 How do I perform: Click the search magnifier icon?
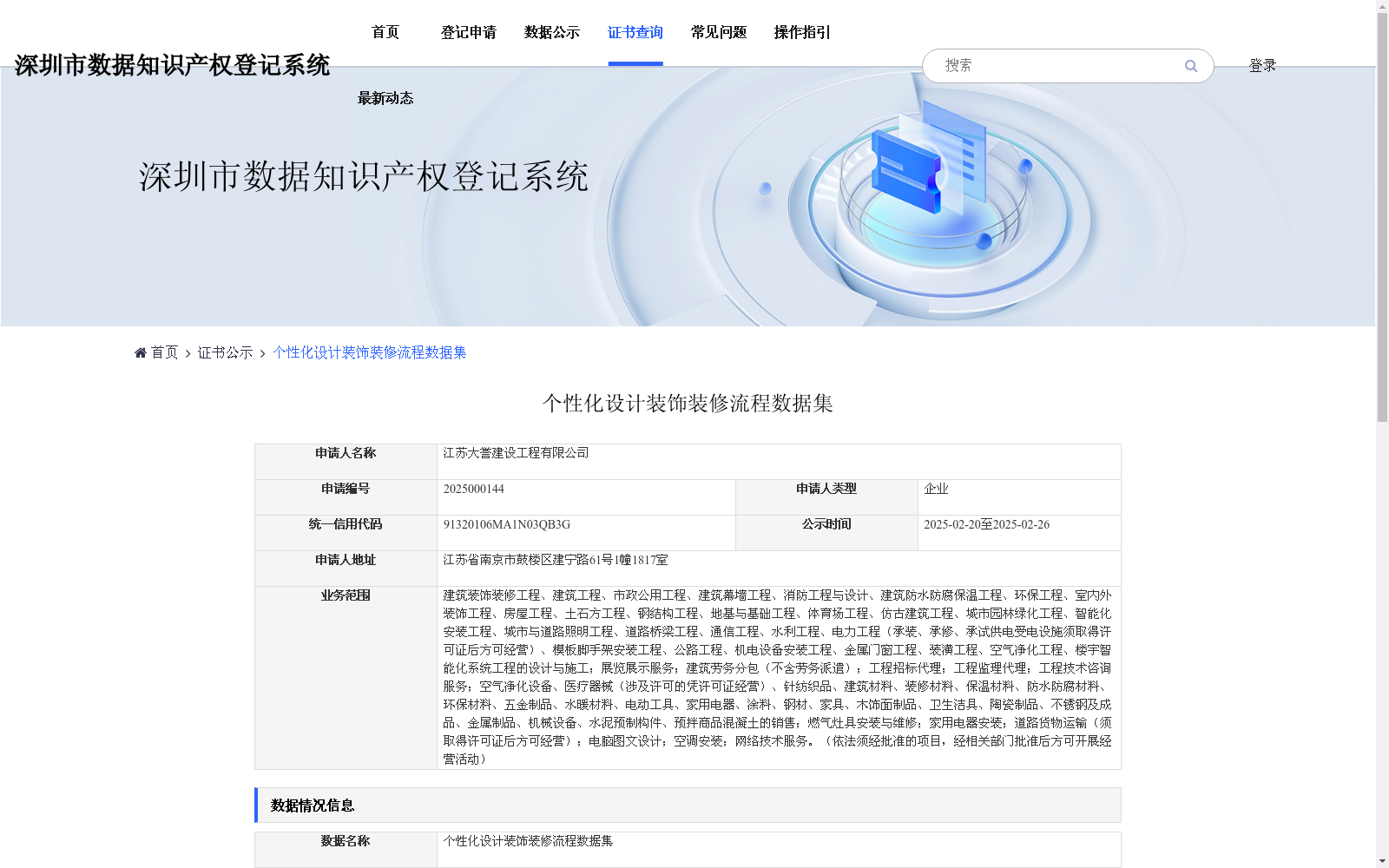coord(1190,66)
